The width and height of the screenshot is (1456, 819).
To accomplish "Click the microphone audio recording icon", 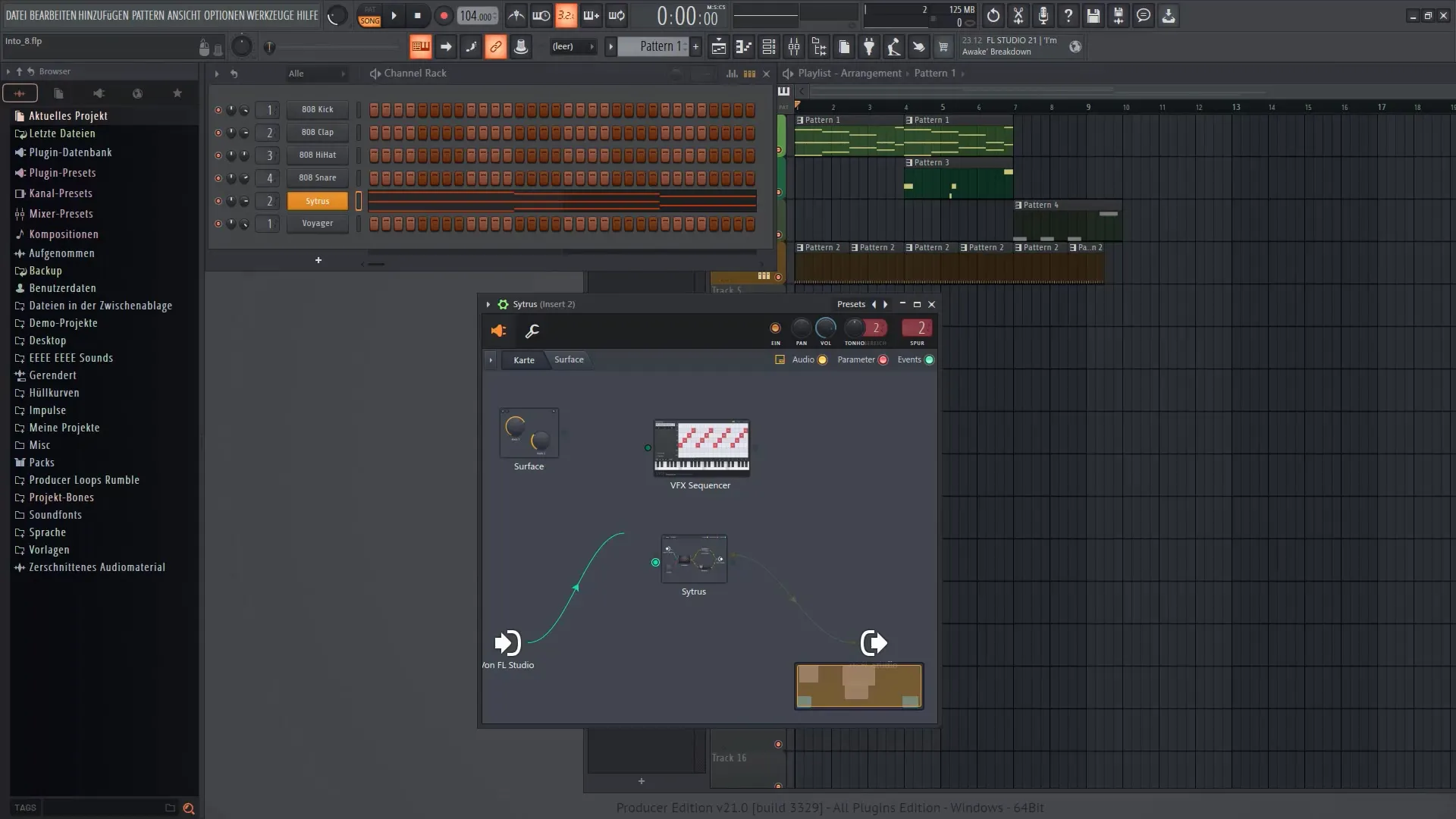I will point(1043,15).
